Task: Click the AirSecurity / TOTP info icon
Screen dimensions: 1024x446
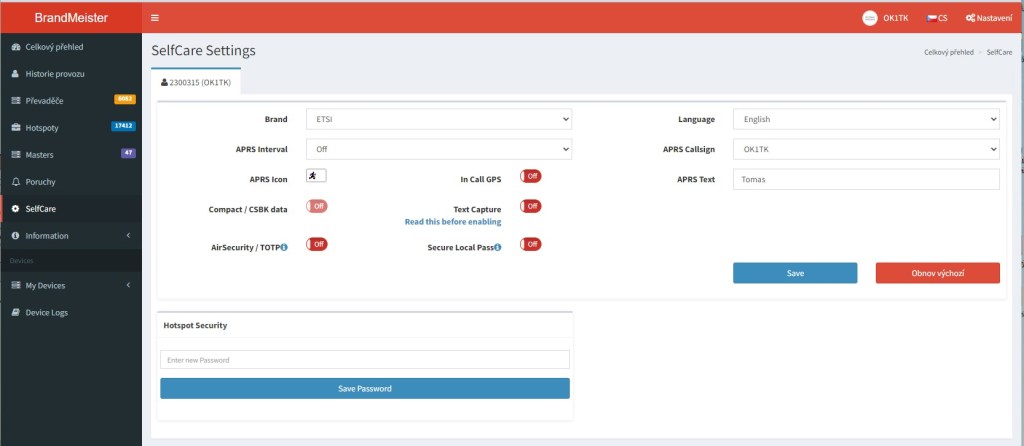Action: click(x=284, y=246)
